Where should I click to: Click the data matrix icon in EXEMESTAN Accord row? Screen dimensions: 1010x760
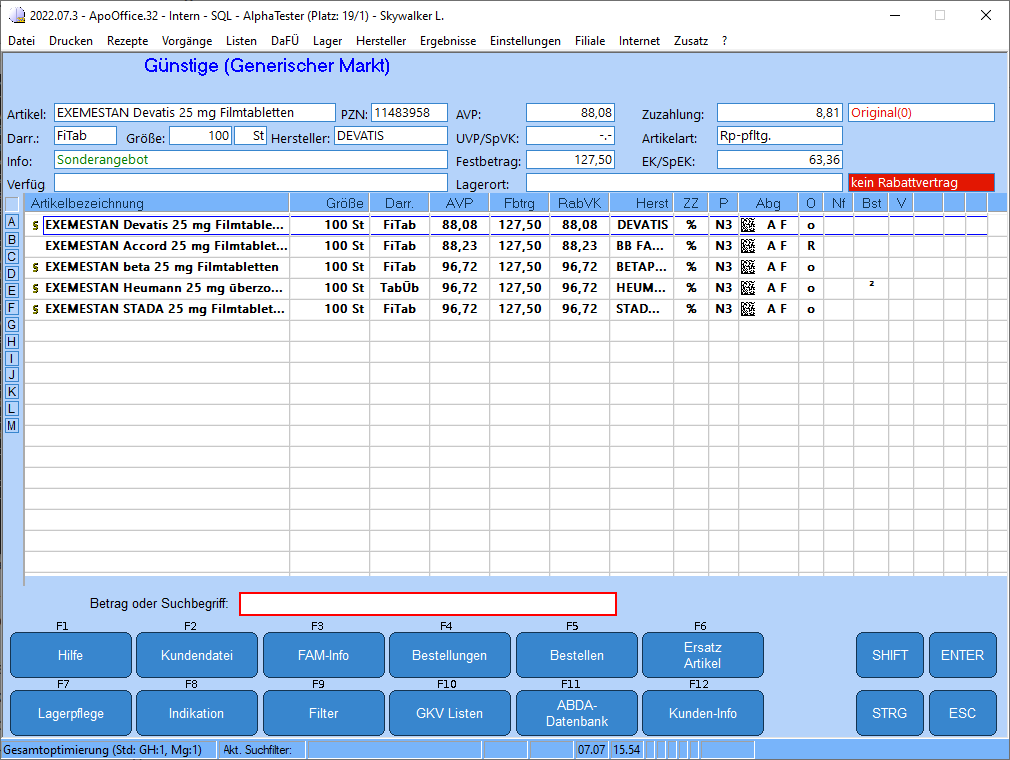click(x=748, y=246)
